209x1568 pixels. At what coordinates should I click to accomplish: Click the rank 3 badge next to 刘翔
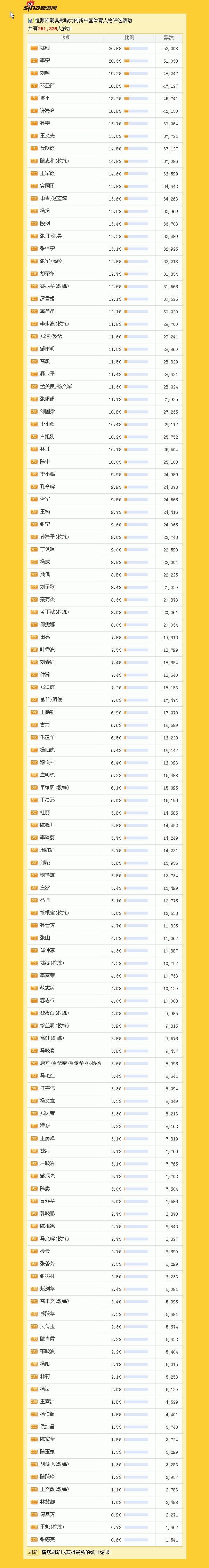pos(34,73)
